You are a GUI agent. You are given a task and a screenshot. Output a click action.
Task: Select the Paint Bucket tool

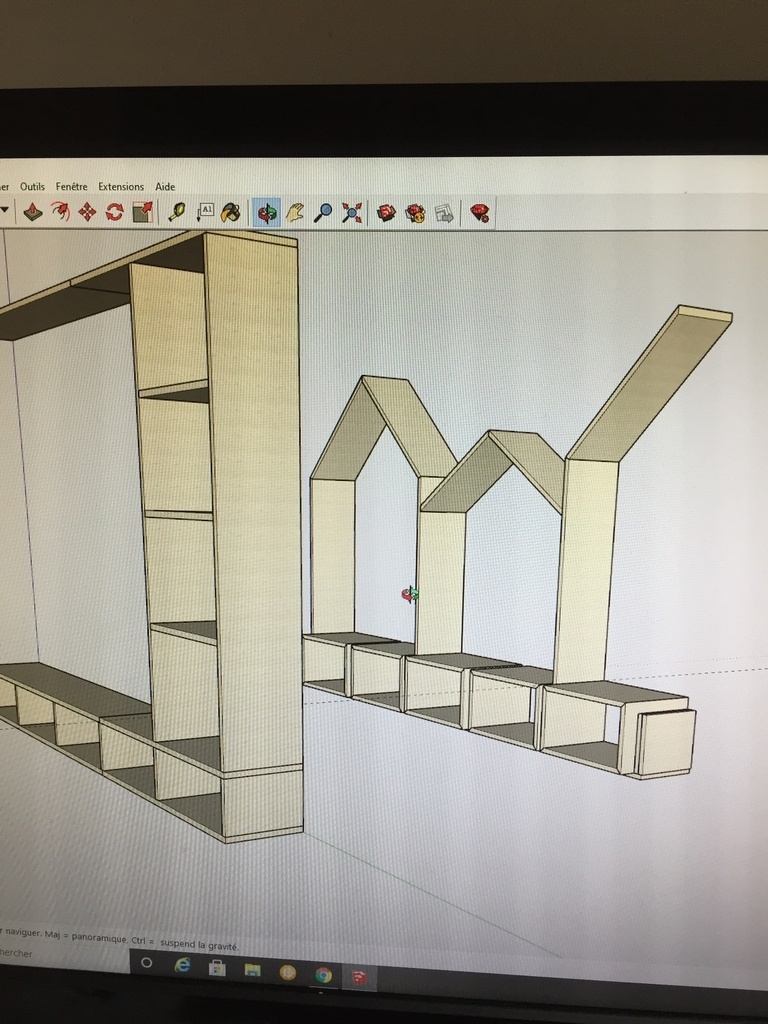231,212
